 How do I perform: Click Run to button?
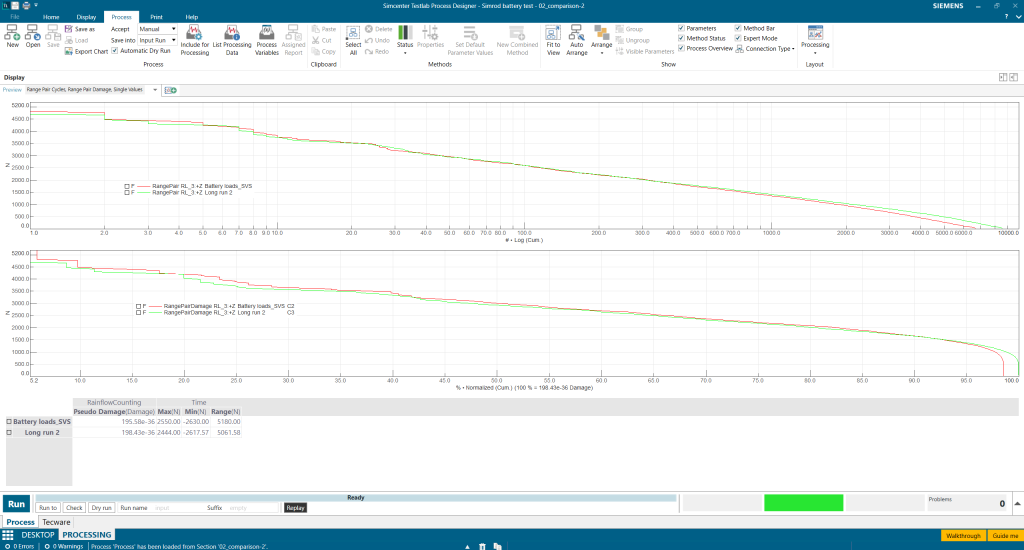48,508
